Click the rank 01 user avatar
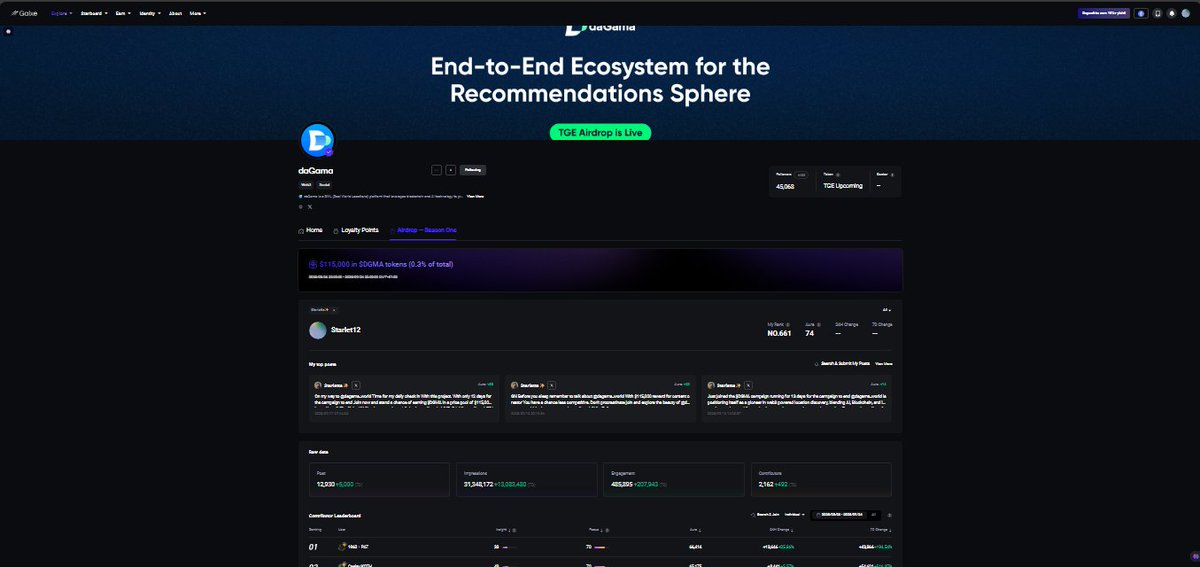 click(342, 547)
